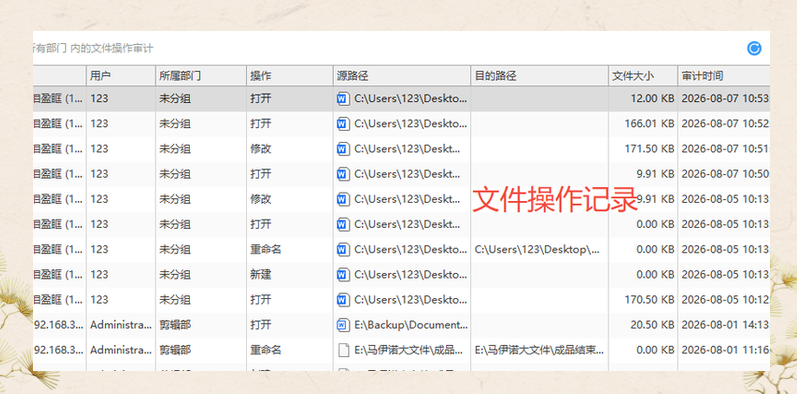Sort by the 用户 column header
The image size is (797, 394).
(121, 76)
